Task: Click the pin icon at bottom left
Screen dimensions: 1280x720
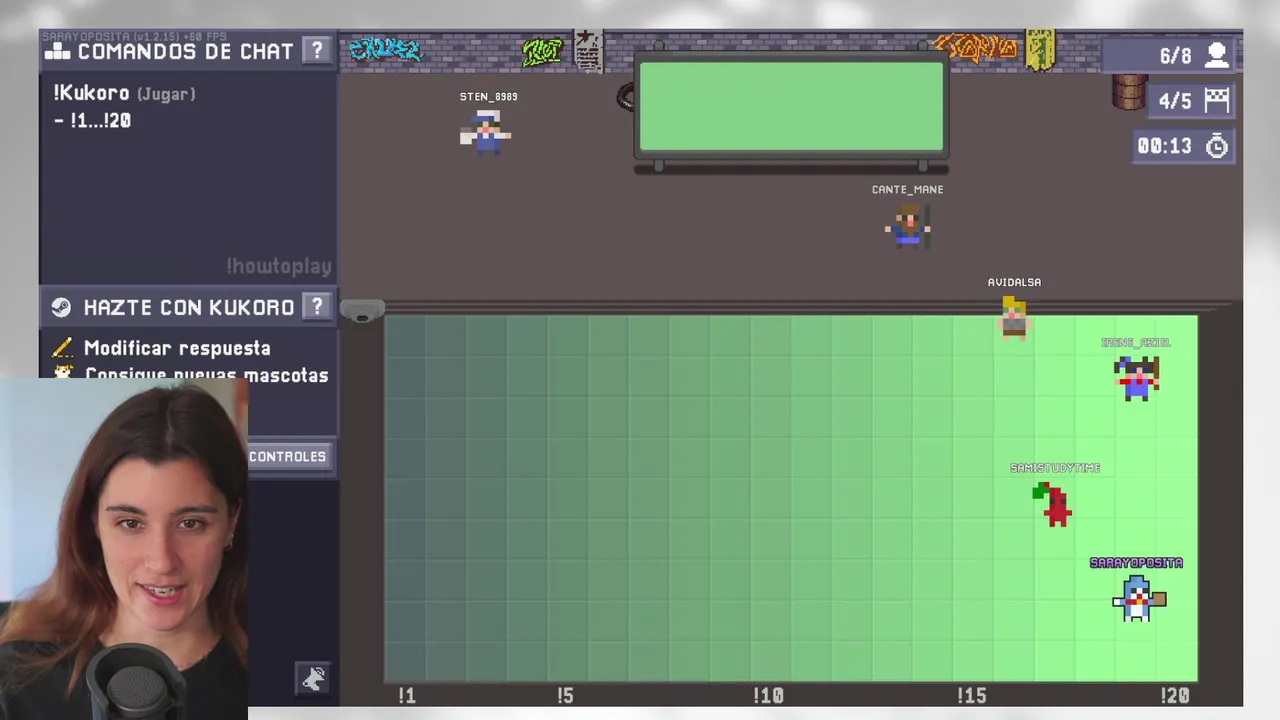Action: point(313,679)
